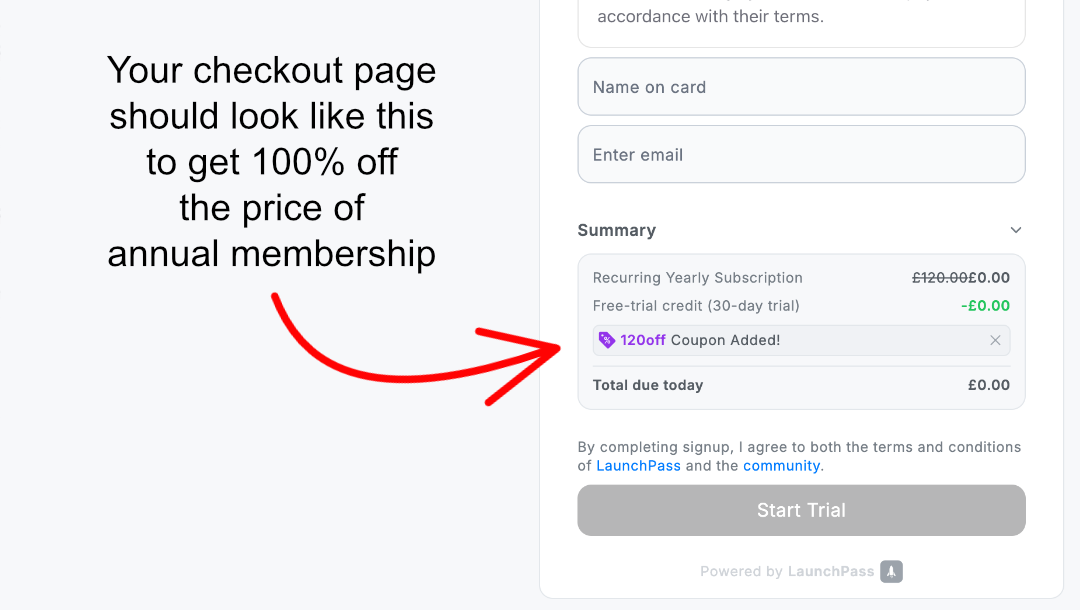Click the Enter email field
Viewport: 1080px width, 610px height.
[801, 154]
